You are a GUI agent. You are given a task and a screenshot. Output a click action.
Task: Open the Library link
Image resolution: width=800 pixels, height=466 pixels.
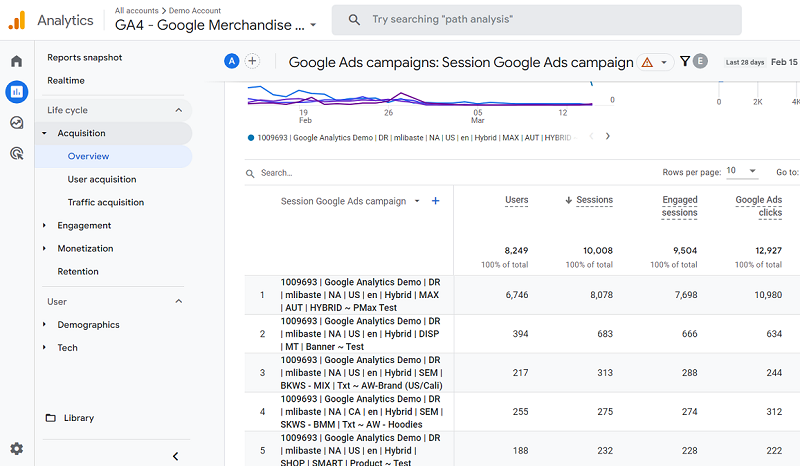tap(79, 418)
